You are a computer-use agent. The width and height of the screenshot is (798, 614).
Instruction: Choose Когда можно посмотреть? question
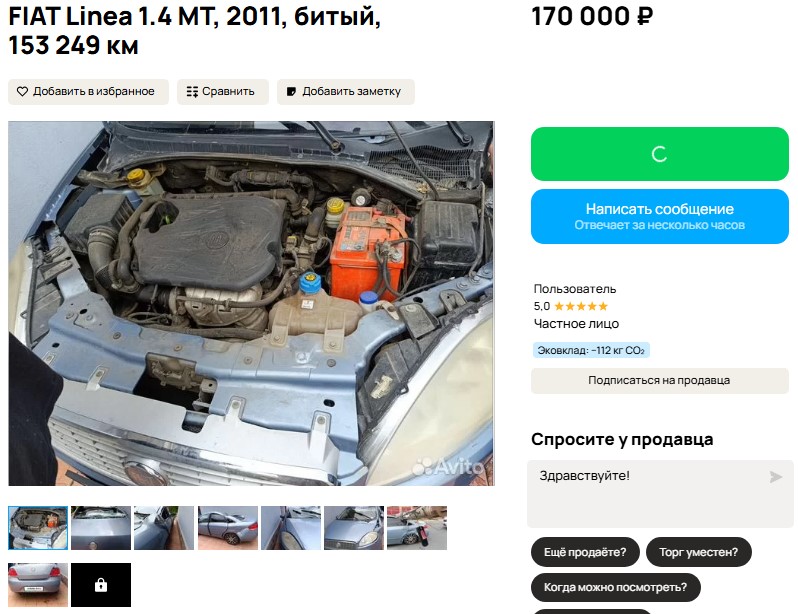click(x=615, y=587)
